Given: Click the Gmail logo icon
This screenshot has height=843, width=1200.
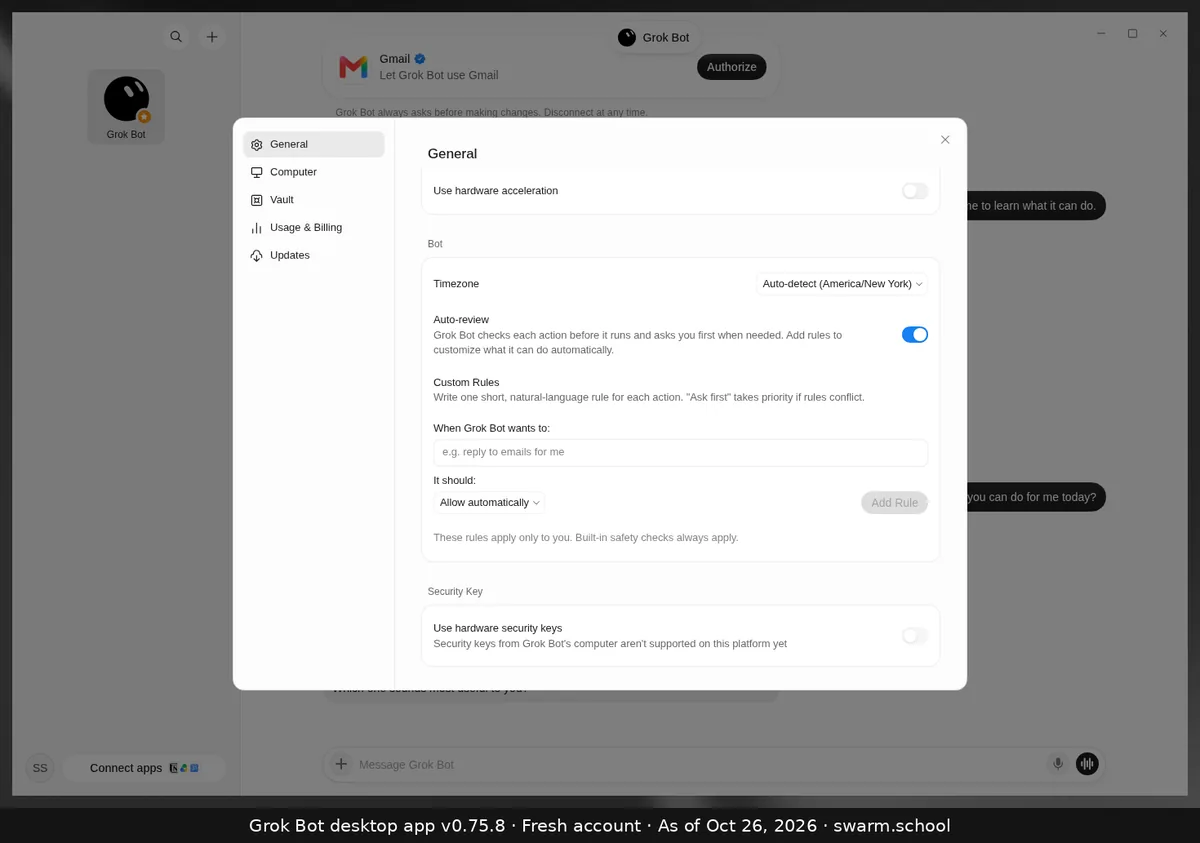Looking at the screenshot, I should [x=353, y=67].
